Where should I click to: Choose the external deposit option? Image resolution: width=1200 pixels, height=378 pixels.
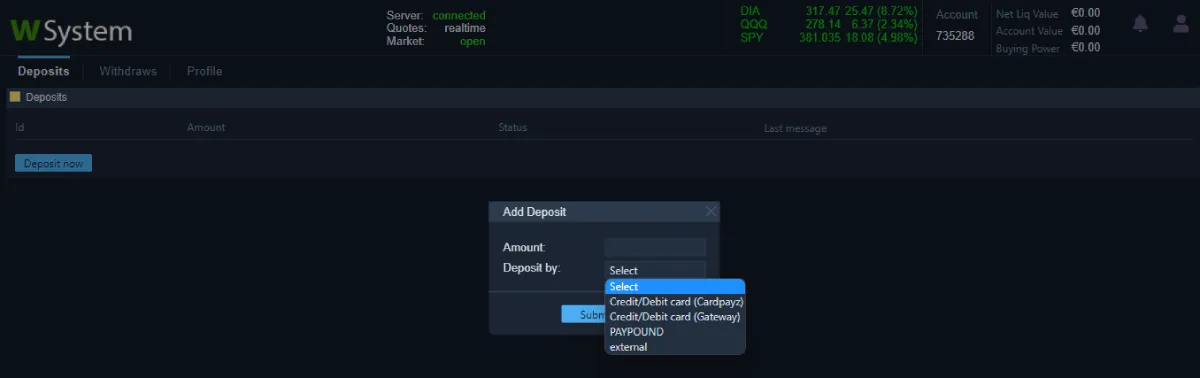pyautogui.click(x=675, y=346)
